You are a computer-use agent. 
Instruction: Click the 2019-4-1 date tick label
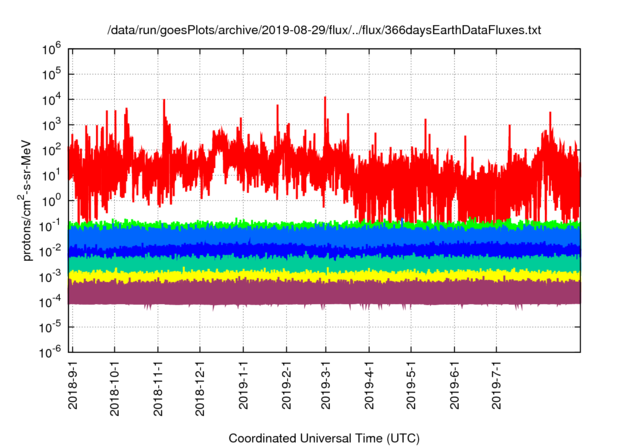click(x=369, y=385)
